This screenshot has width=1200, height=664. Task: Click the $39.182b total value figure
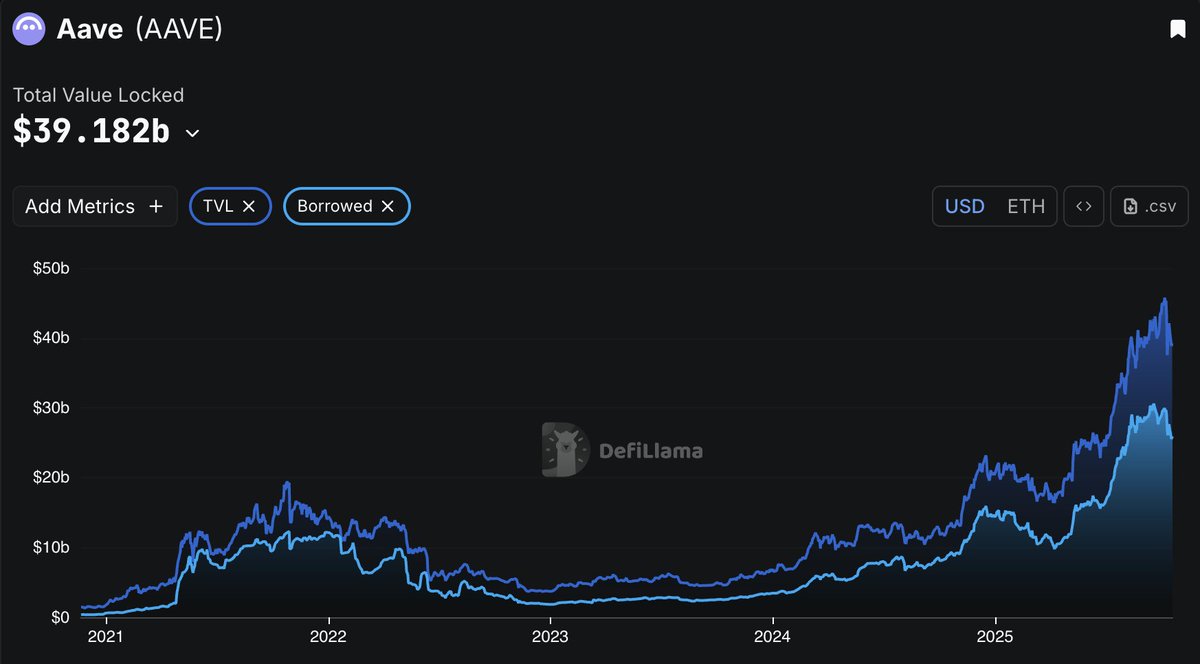pyautogui.click(x=91, y=132)
